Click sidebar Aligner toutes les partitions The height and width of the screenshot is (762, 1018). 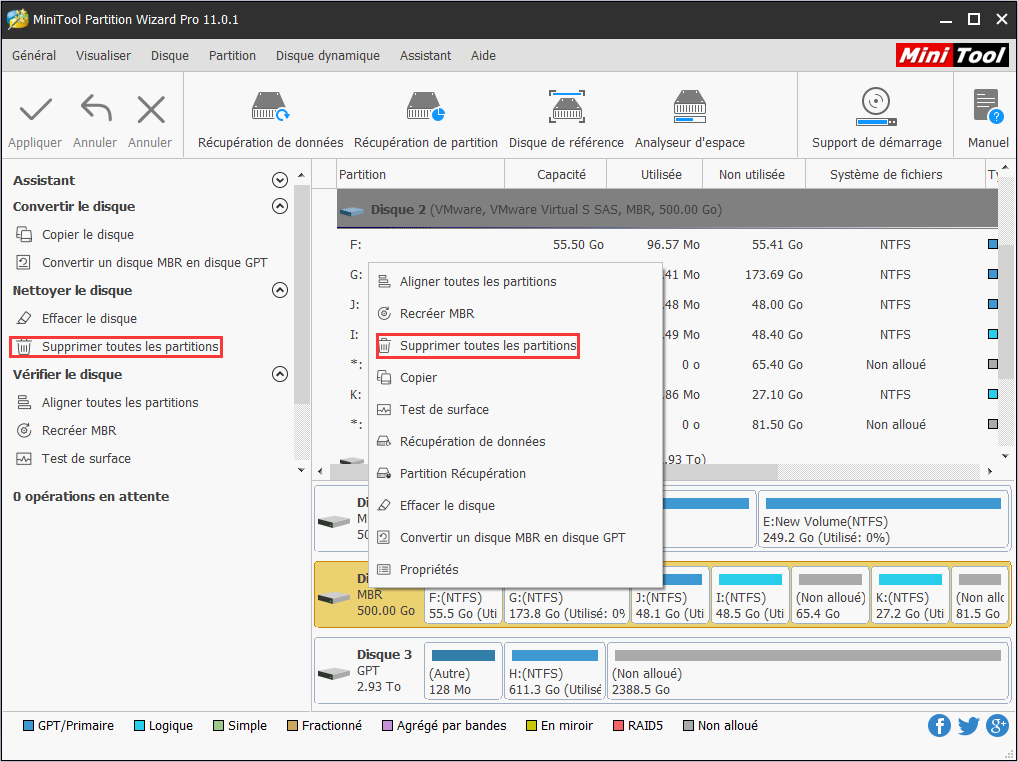click(120, 402)
